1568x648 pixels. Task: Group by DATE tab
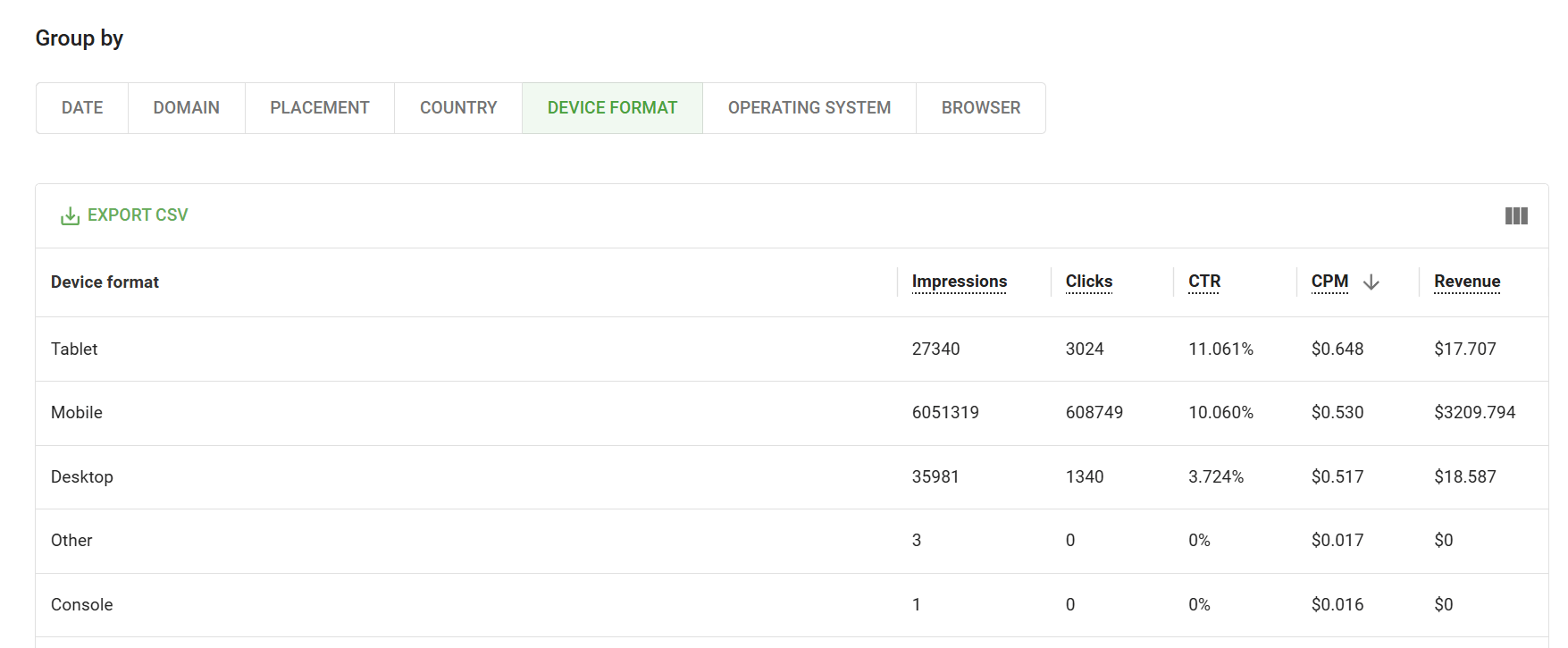pyautogui.click(x=82, y=108)
